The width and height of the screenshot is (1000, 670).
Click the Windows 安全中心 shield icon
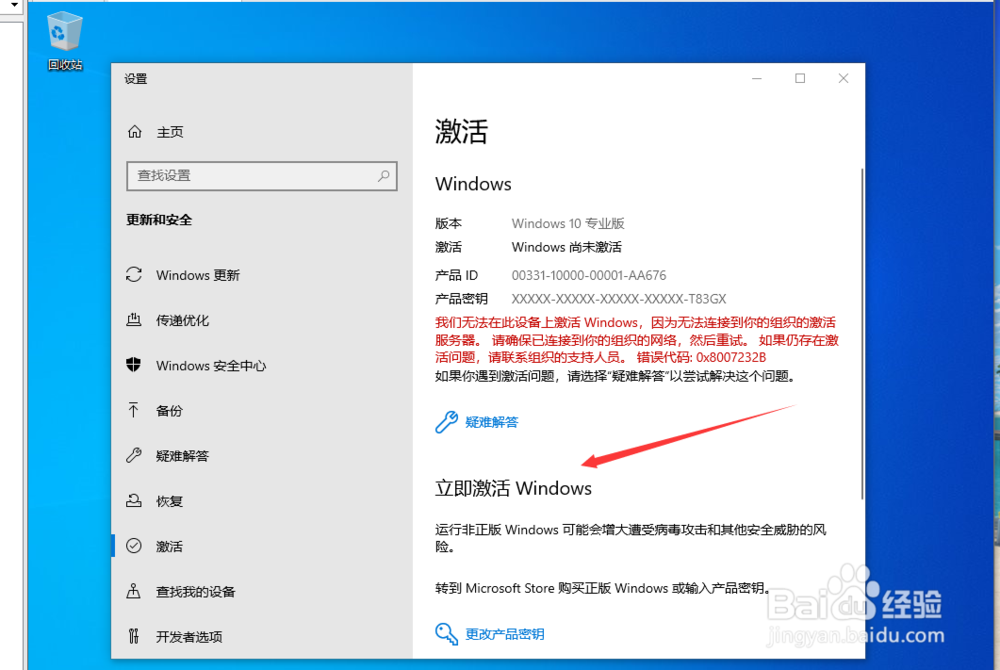pos(134,365)
